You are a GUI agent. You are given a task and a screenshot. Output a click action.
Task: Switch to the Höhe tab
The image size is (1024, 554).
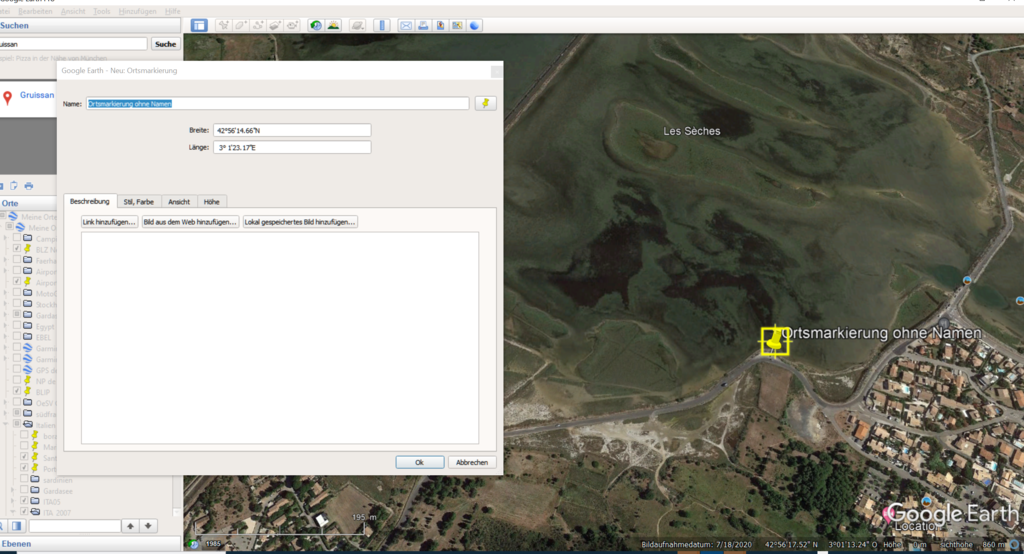212,202
